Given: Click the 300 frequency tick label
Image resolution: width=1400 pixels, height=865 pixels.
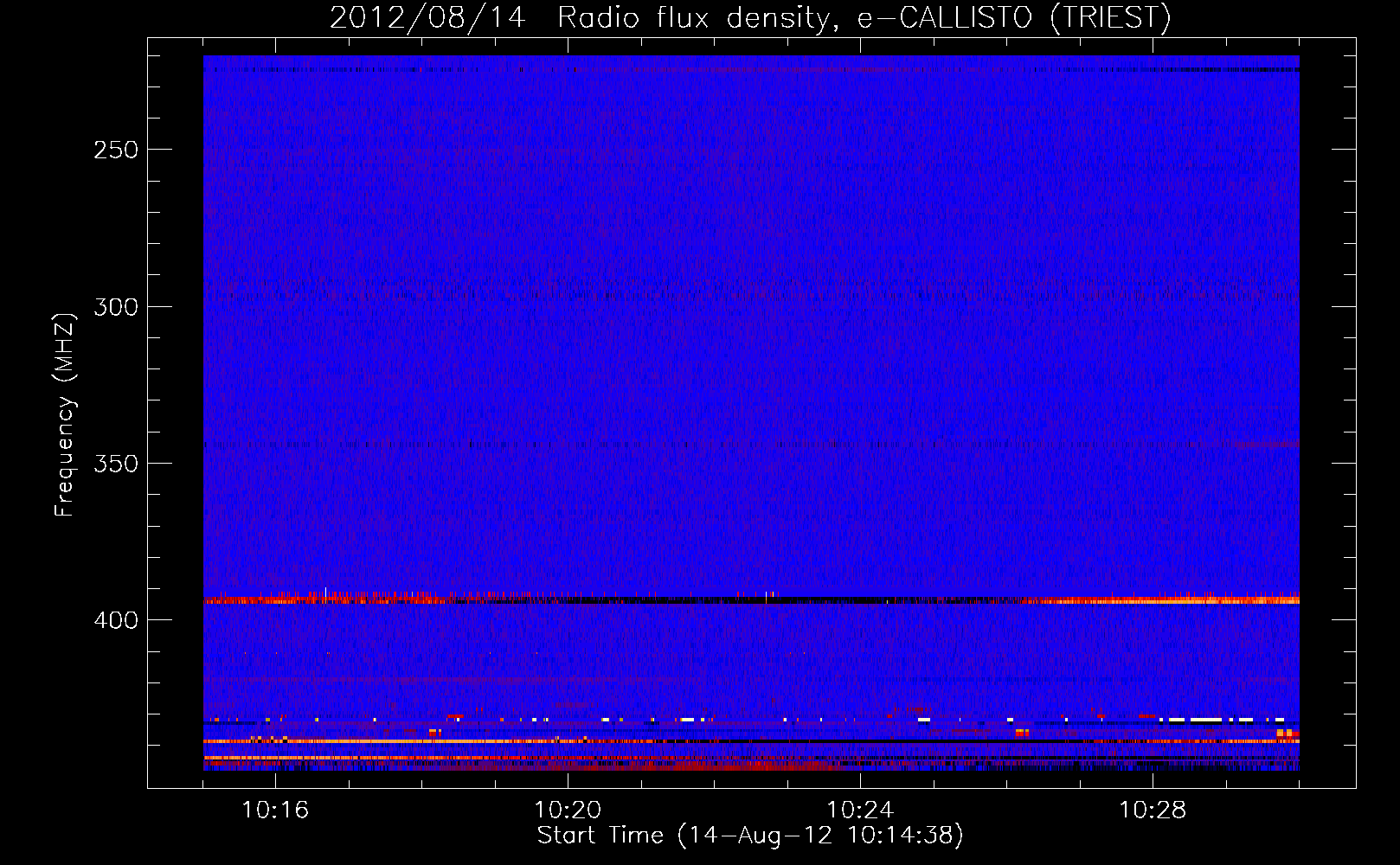Looking at the screenshot, I should click(116, 306).
